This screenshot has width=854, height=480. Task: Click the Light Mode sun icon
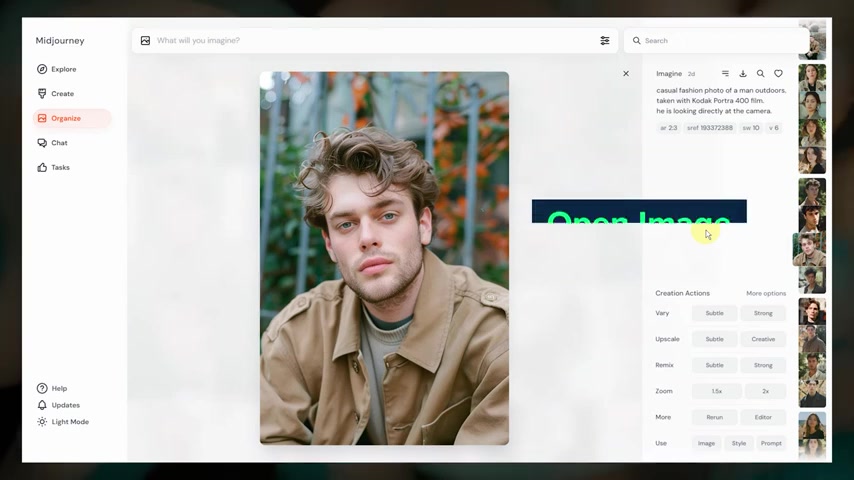tap(42, 422)
